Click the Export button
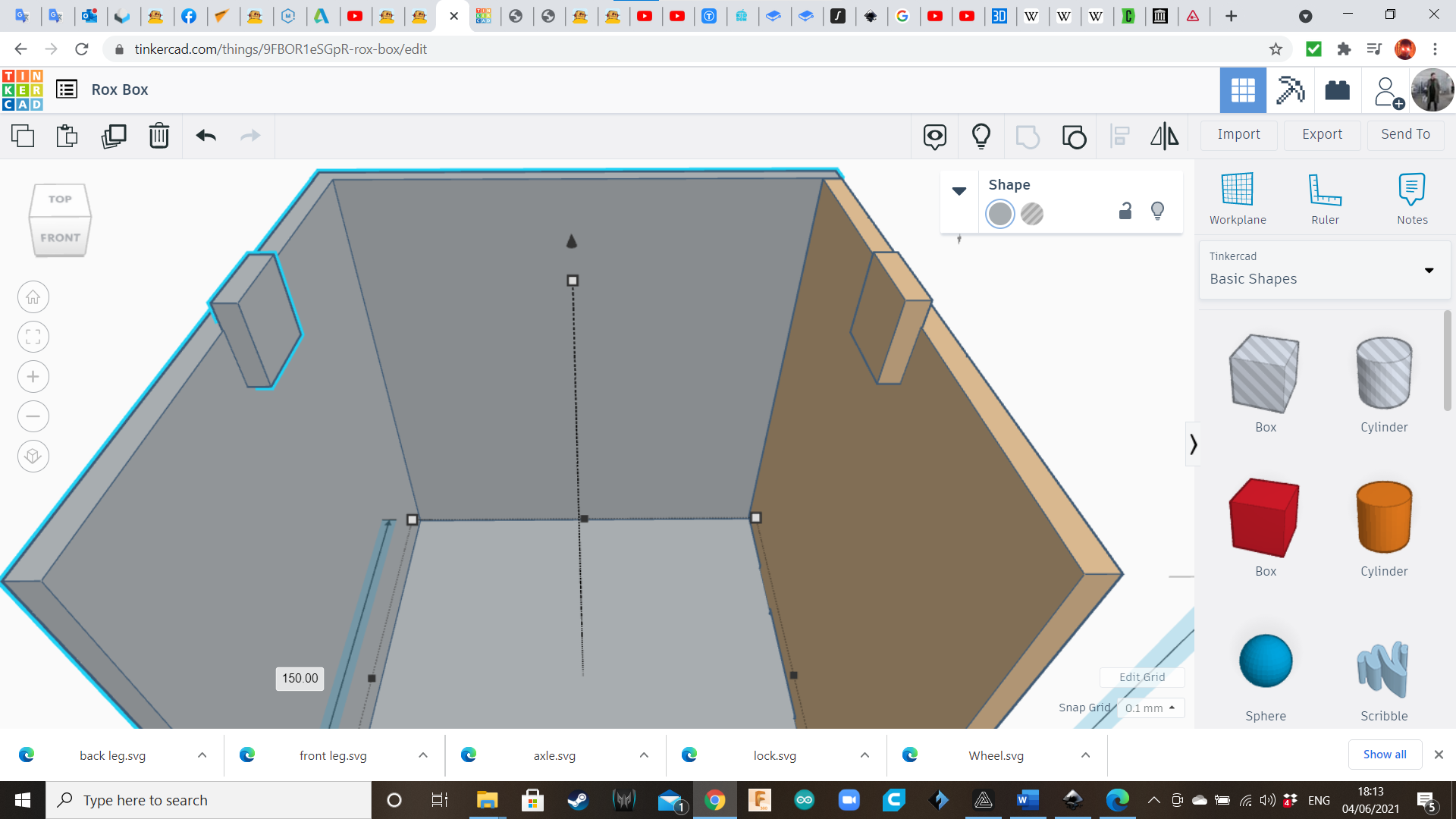The image size is (1456, 819). coord(1322,134)
